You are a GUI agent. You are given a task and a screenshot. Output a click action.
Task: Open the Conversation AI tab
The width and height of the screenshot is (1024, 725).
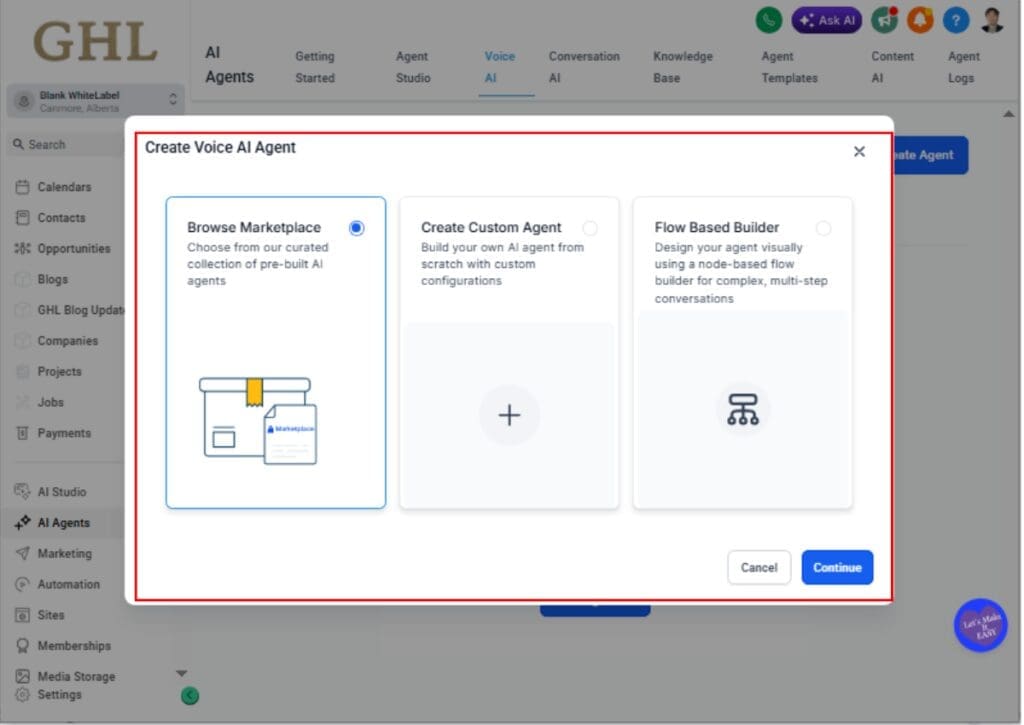(x=584, y=67)
